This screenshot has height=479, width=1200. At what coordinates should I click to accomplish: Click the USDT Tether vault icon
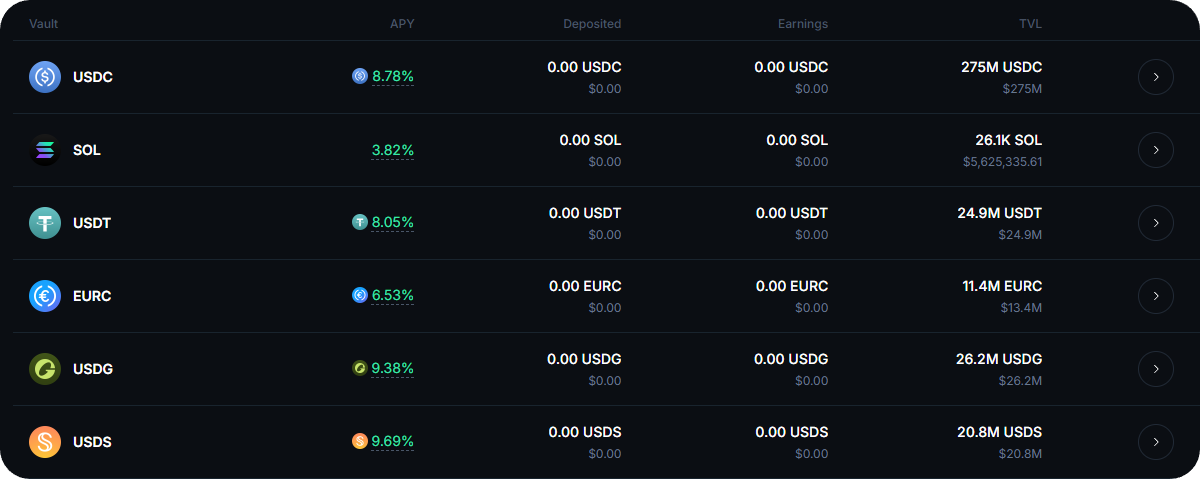coord(45,223)
